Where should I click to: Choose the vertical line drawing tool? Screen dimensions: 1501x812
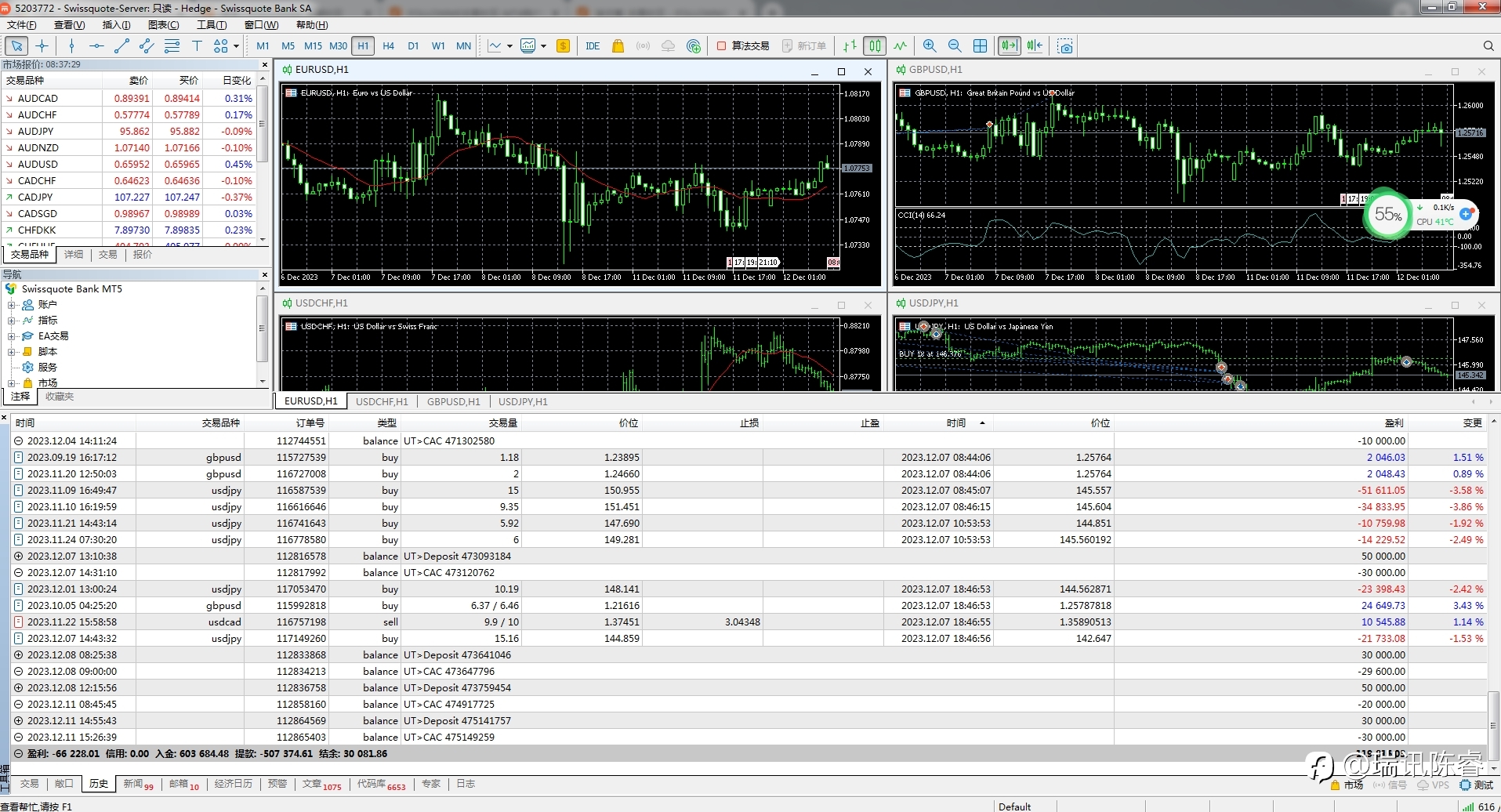(x=71, y=46)
